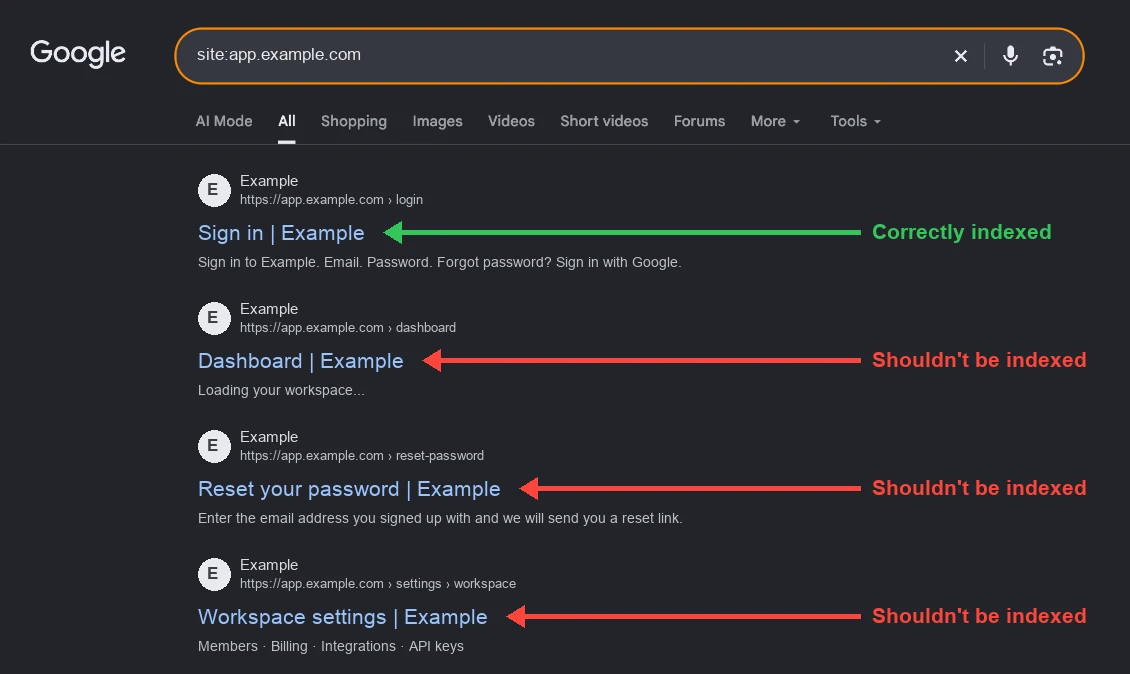Click the favicon of the login result
The width and height of the screenshot is (1130, 674).
214,190
